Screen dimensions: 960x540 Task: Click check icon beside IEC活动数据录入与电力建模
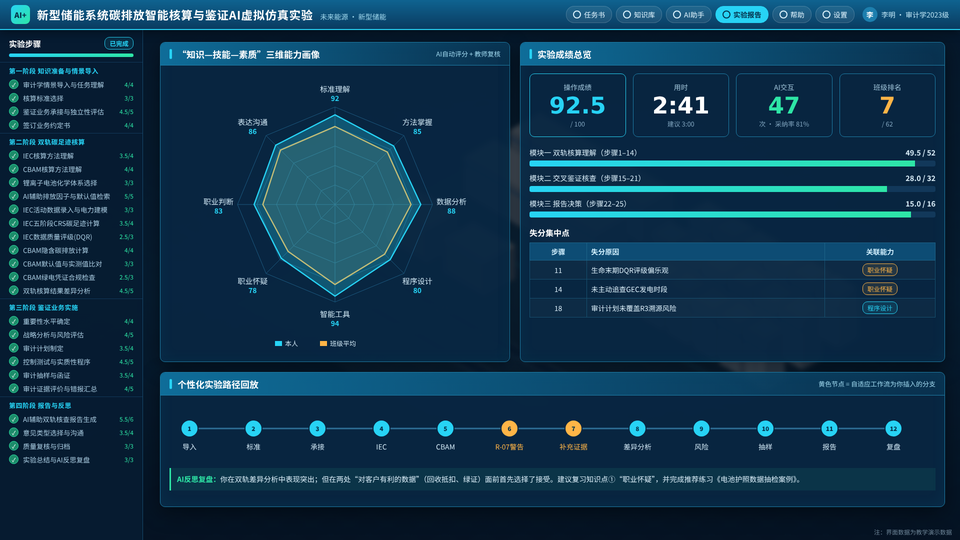click(13, 209)
